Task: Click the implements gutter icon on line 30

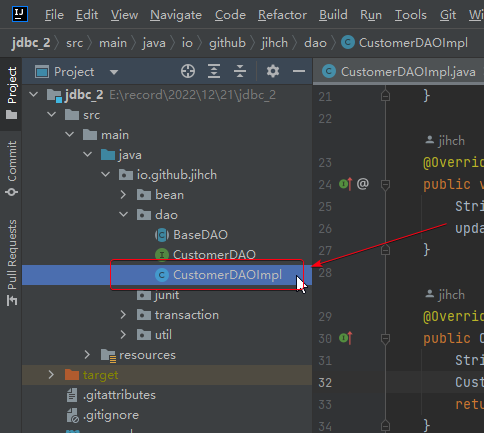Action: 346,338
